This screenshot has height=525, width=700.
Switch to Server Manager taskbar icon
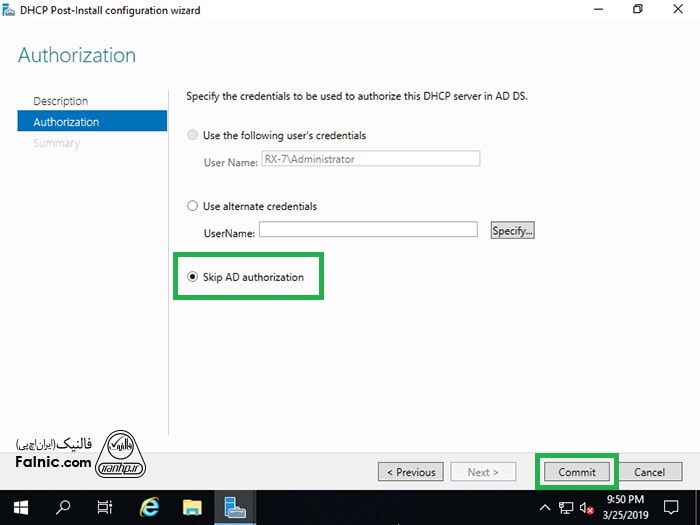[236, 507]
